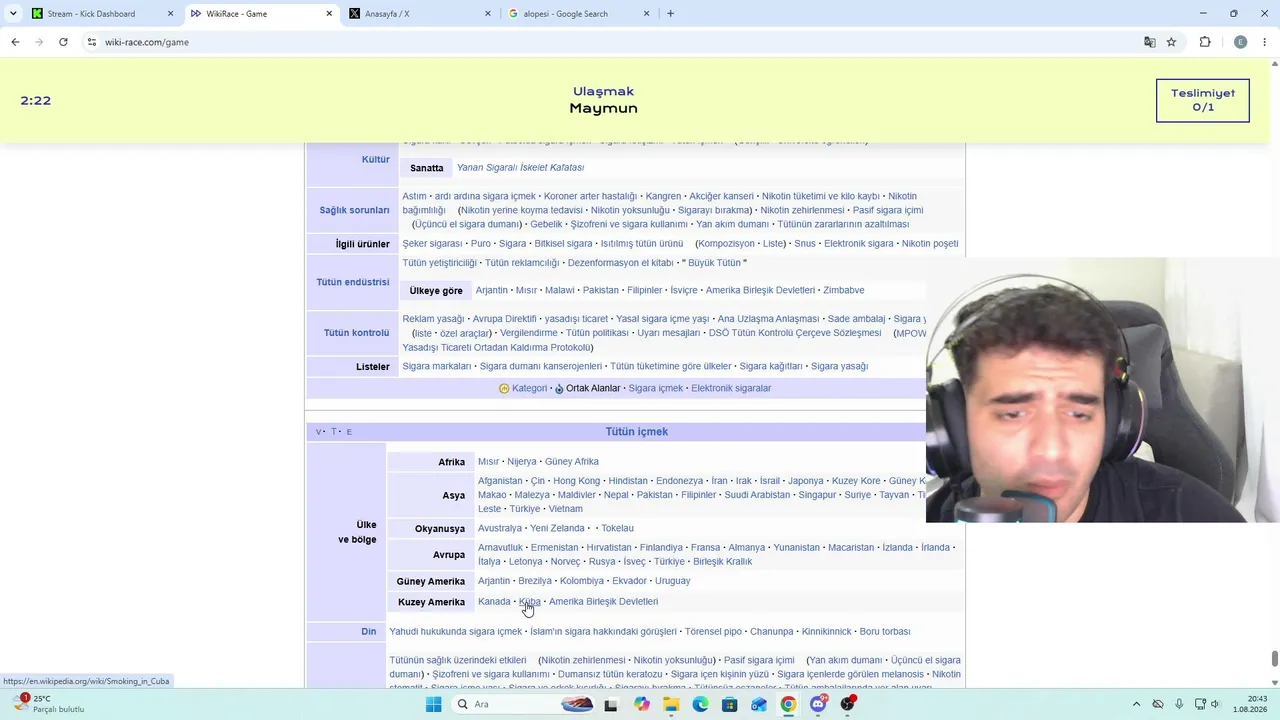Select the WikiRace - Game tab
This screenshot has width=1280, height=720.
click(262, 14)
